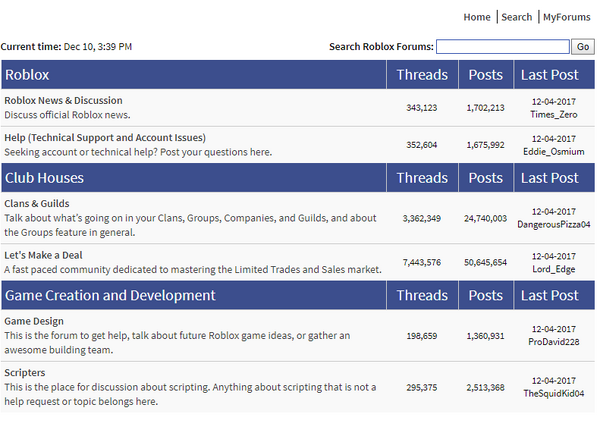Open last poster TheSquidKid04
600x436 pixels.
click(x=554, y=394)
